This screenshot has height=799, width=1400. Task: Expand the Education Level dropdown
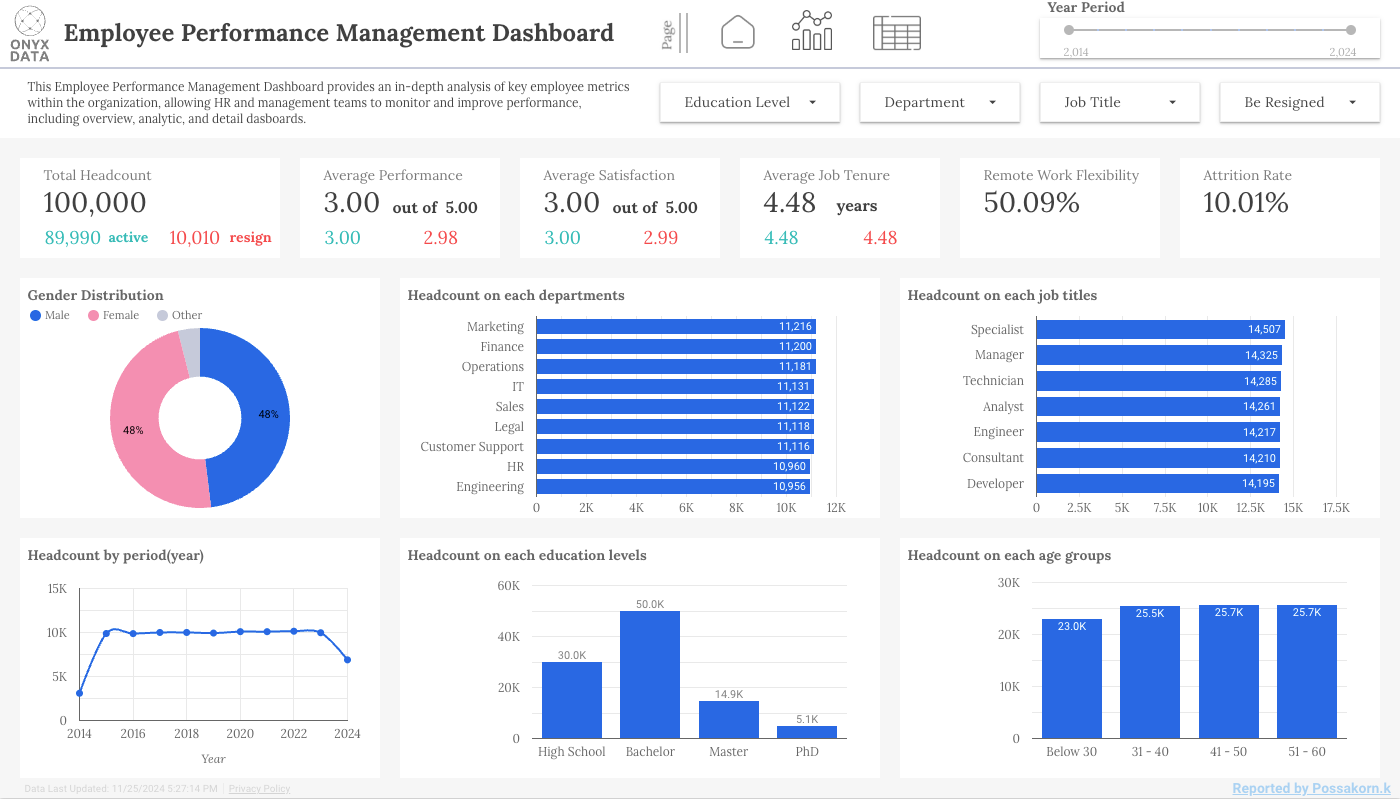[750, 102]
